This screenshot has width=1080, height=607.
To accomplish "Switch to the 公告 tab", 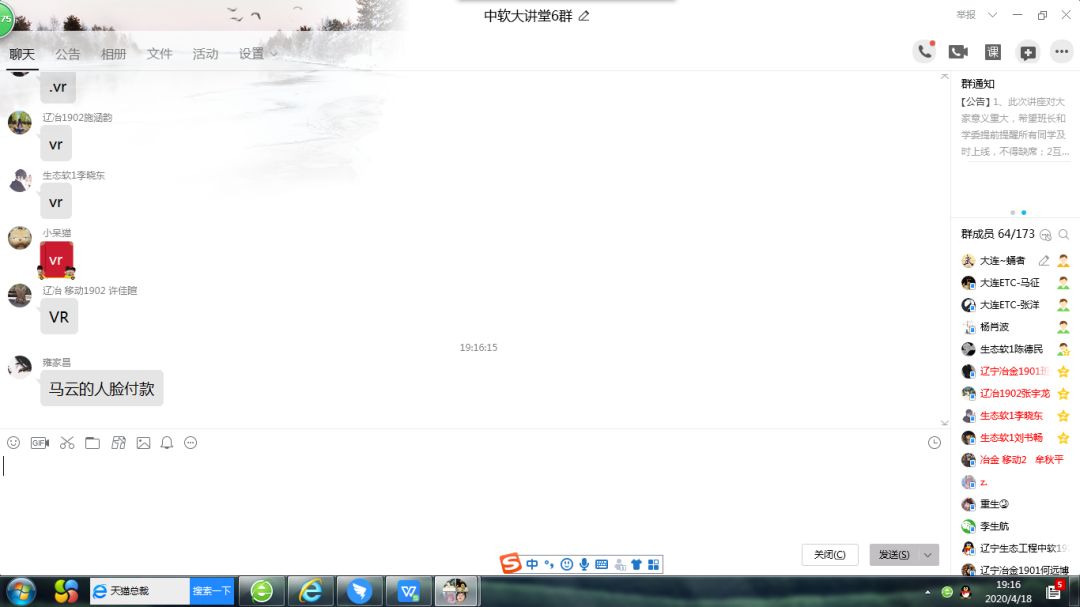I will pos(68,54).
